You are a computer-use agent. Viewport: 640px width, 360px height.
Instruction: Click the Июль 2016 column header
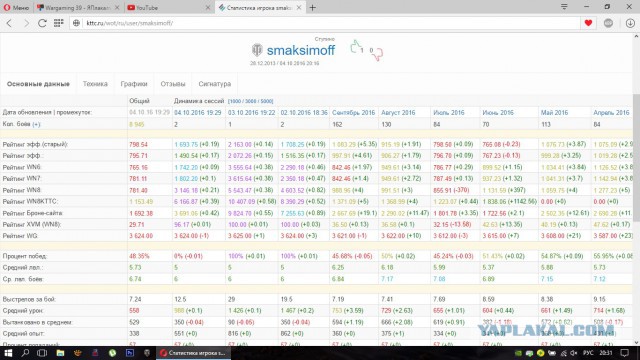(449, 113)
